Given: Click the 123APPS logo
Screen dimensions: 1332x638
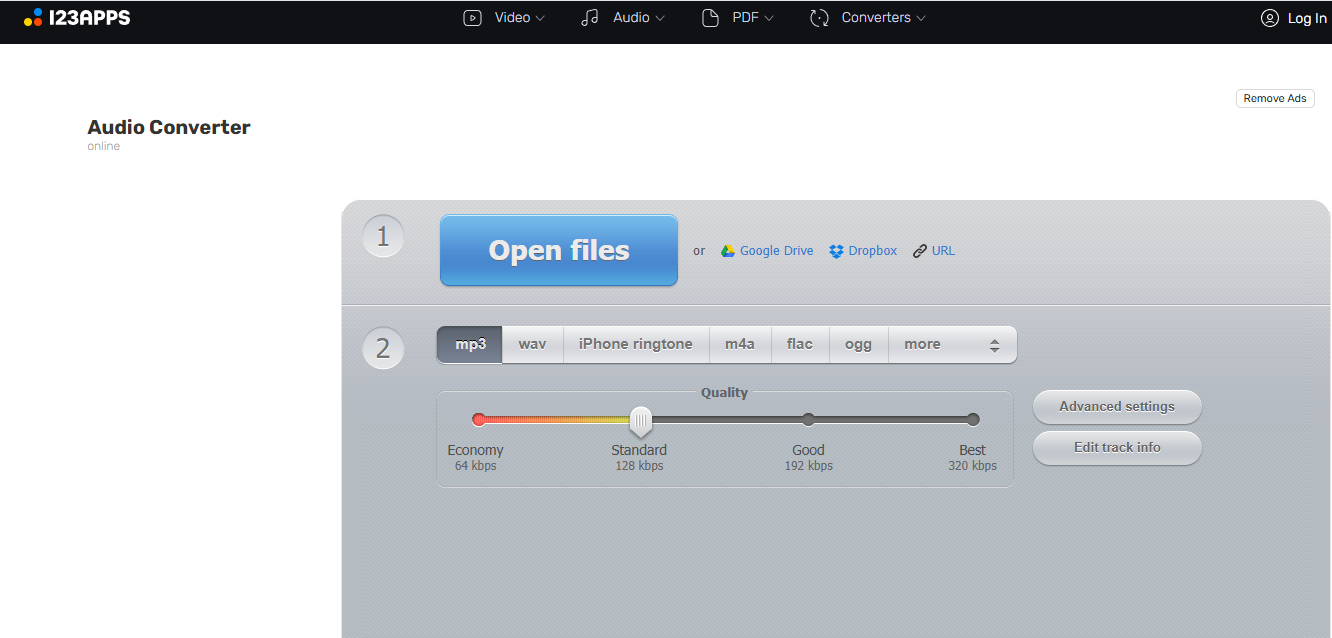Looking at the screenshot, I should (77, 17).
